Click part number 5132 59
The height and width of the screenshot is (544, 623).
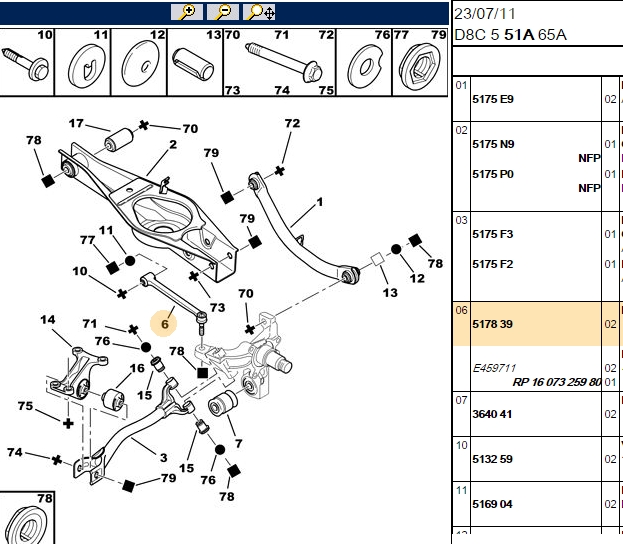(x=492, y=459)
